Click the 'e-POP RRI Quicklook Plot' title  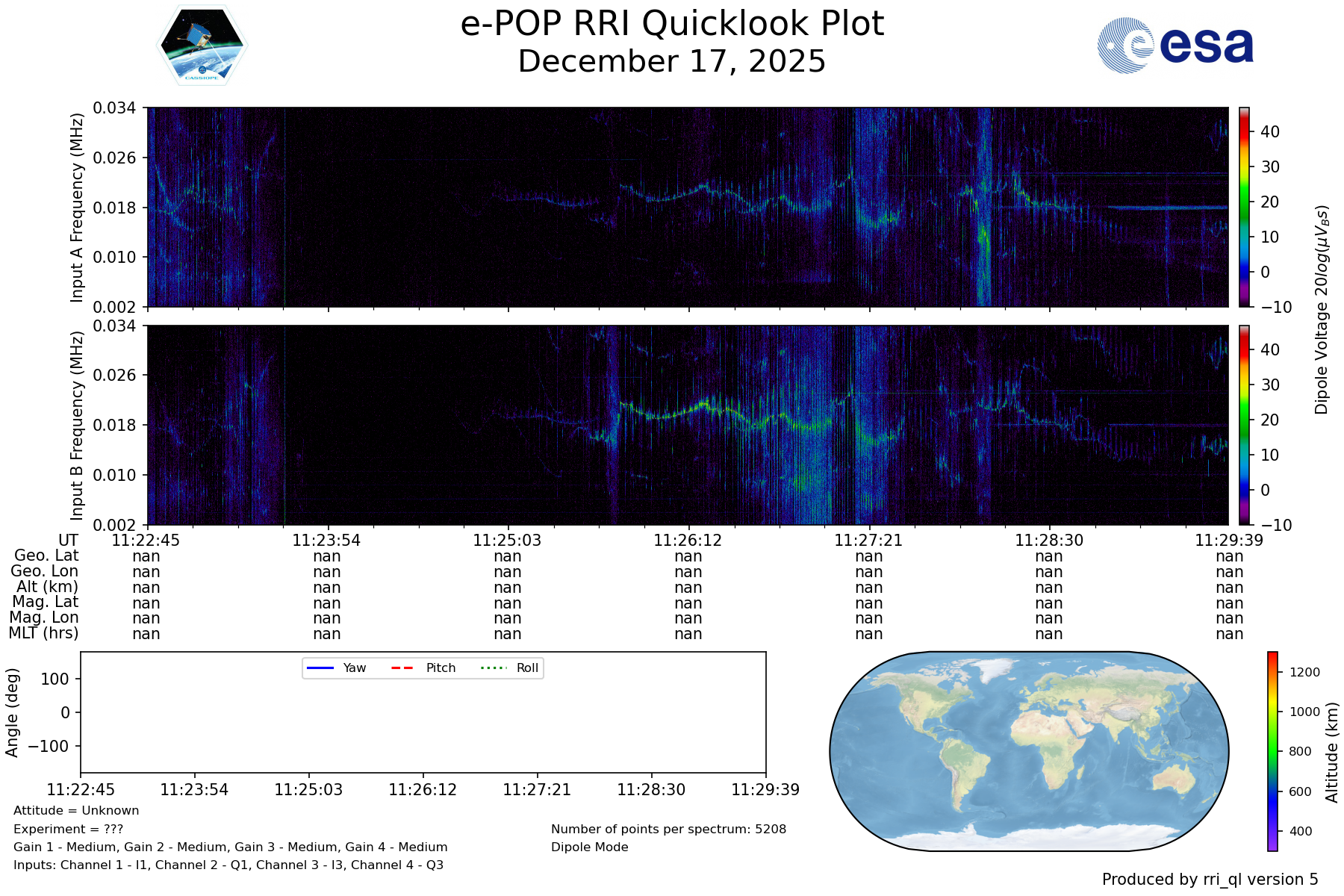[672, 24]
